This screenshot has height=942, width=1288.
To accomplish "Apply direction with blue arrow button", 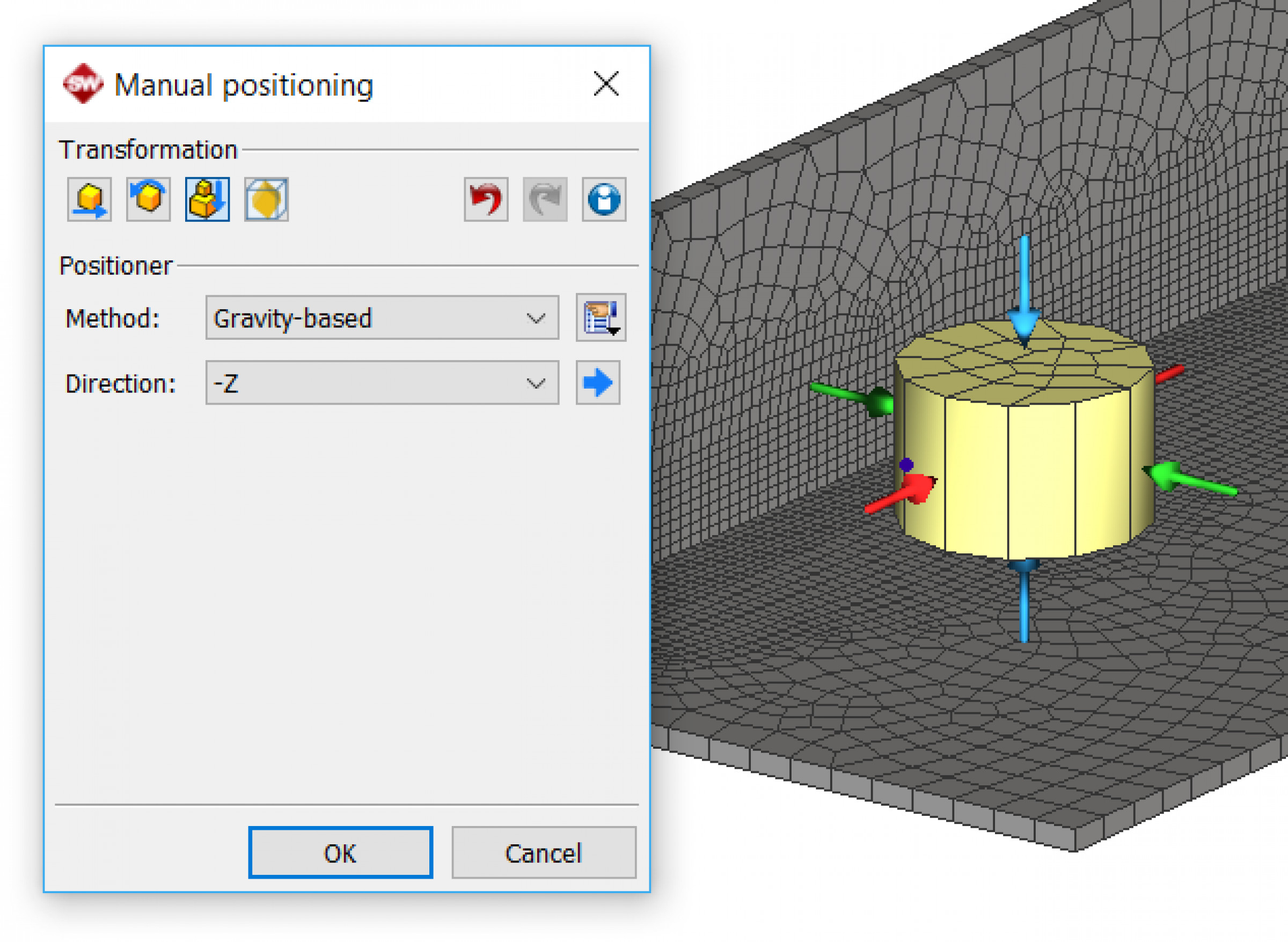I will (x=597, y=383).
